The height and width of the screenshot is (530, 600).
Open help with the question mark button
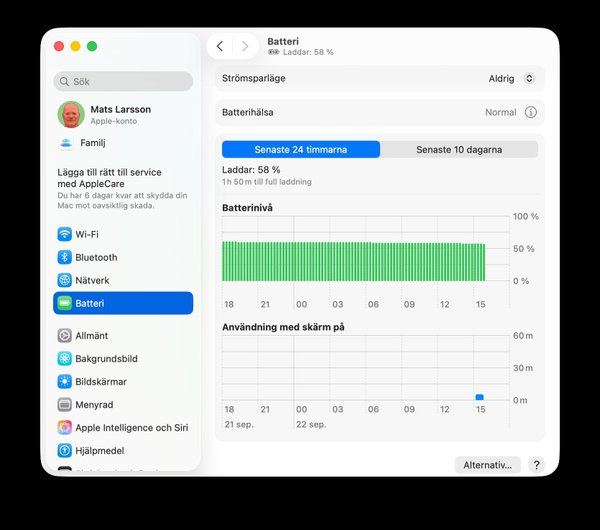(x=536, y=465)
